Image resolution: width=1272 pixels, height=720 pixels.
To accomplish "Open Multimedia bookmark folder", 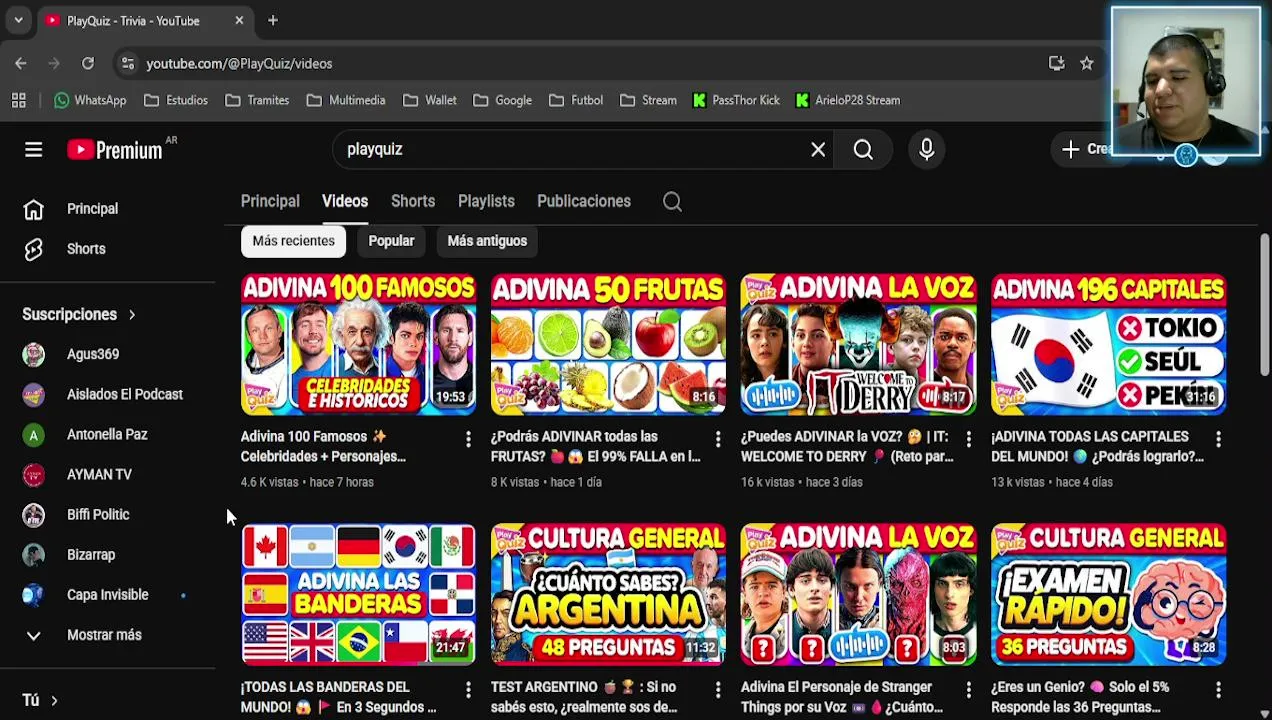I will coord(346,100).
